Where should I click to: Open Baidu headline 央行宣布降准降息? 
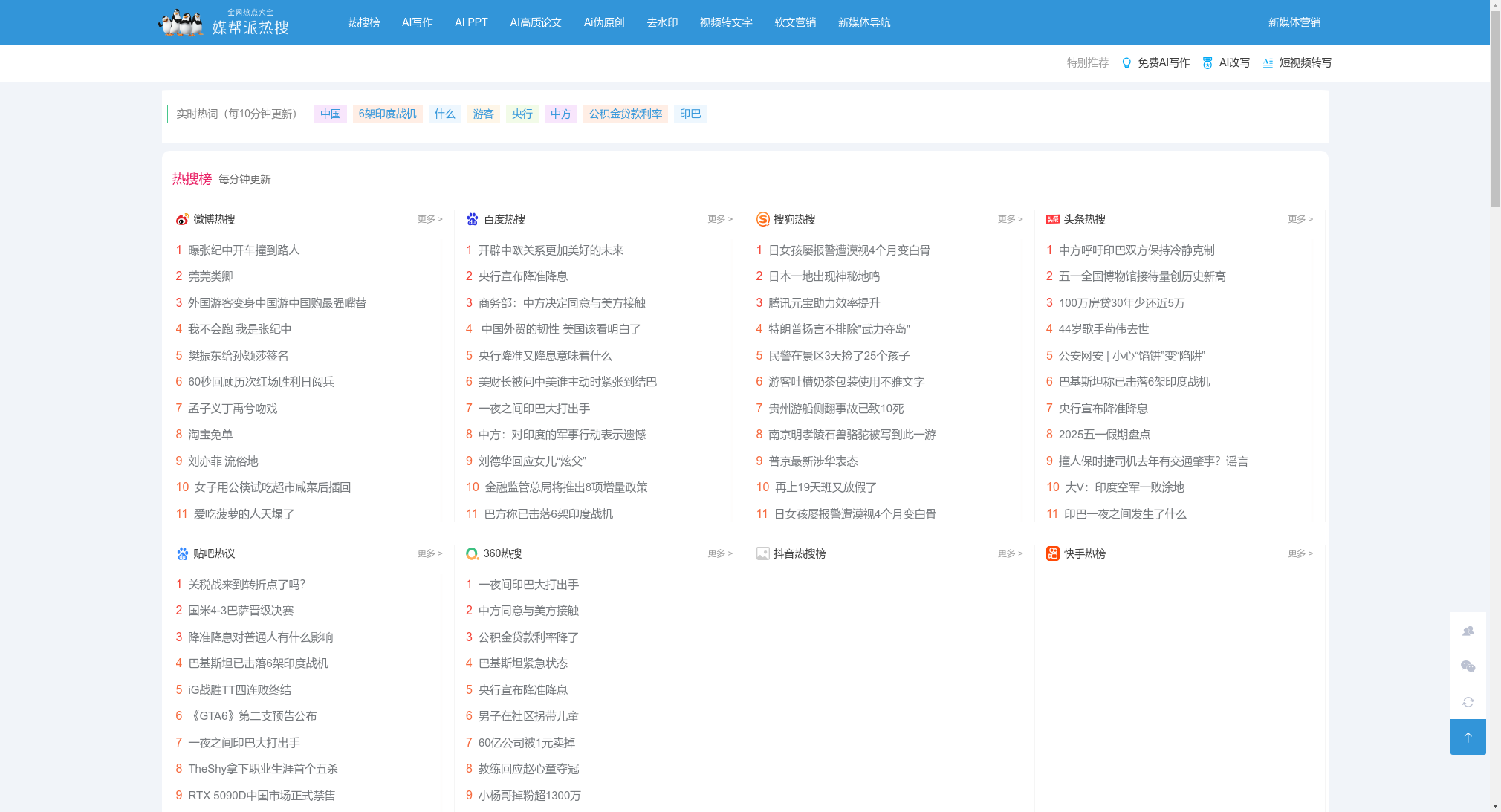(x=522, y=276)
